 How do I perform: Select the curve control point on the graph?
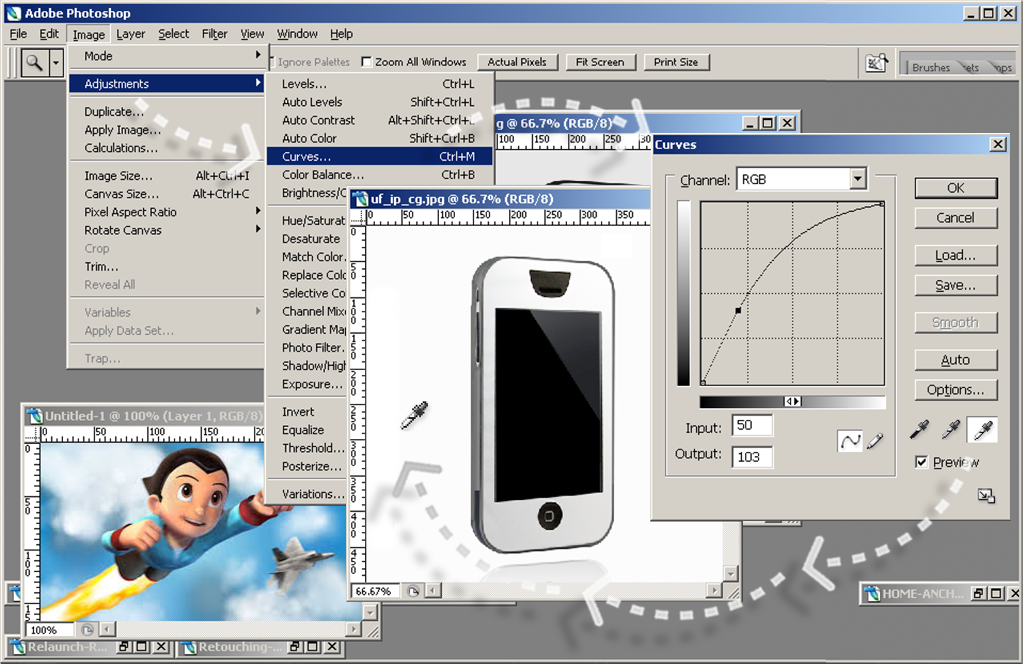pos(738,310)
